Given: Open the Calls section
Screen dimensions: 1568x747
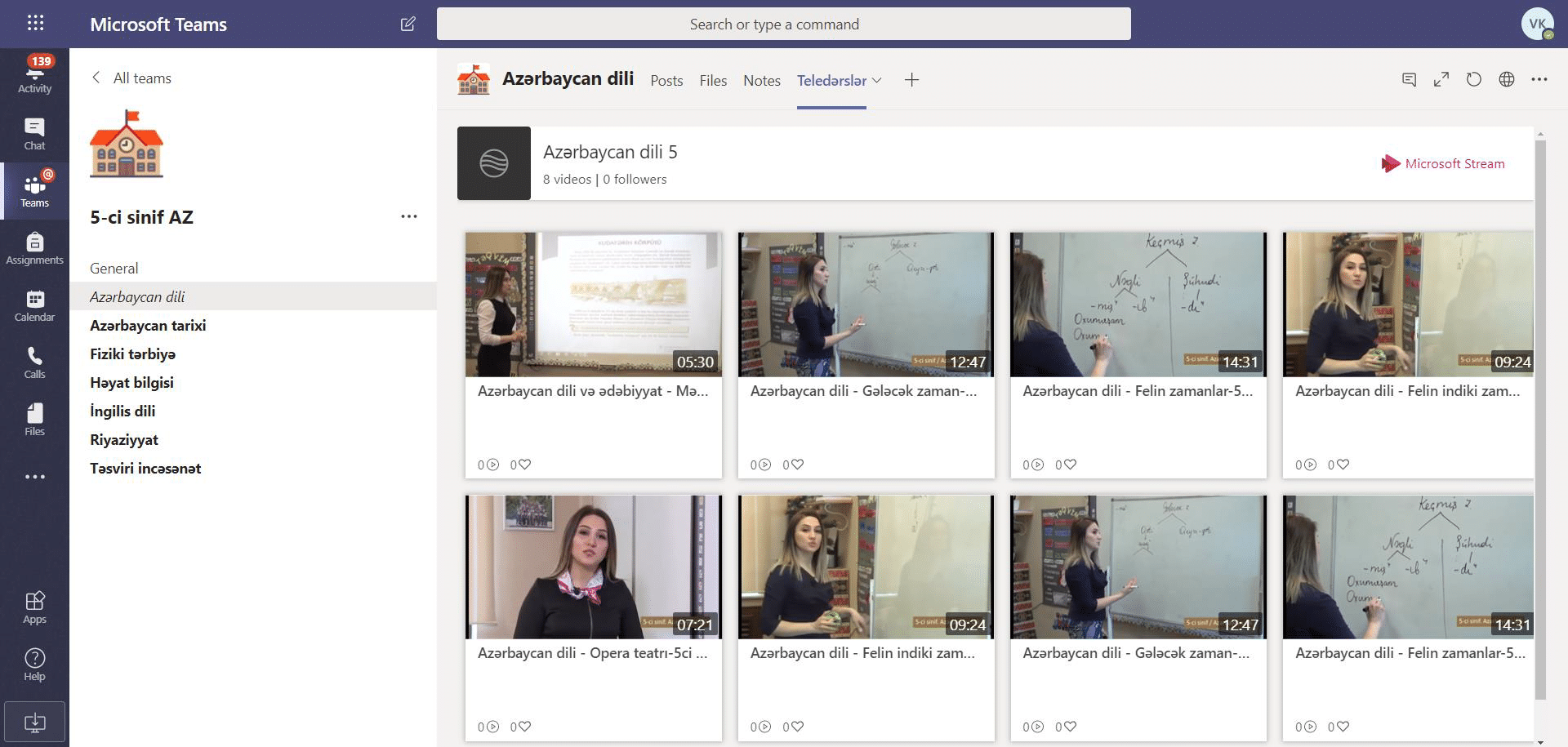Looking at the screenshot, I should tap(34, 362).
